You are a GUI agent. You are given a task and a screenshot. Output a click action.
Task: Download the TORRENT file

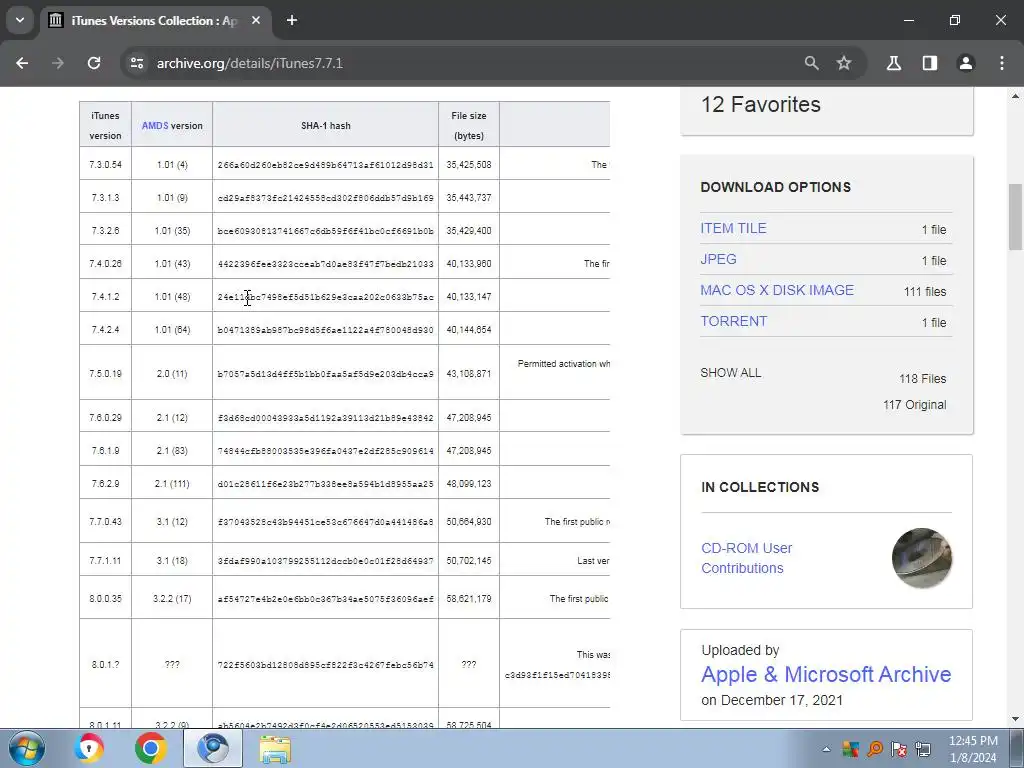[x=733, y=321]
